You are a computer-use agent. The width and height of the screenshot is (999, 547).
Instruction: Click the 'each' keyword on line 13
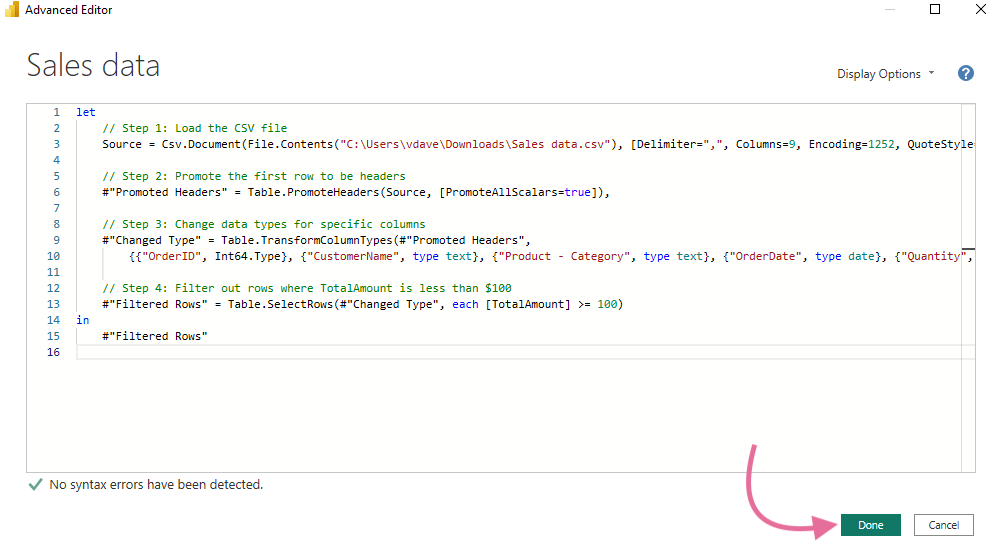[465, 304]
